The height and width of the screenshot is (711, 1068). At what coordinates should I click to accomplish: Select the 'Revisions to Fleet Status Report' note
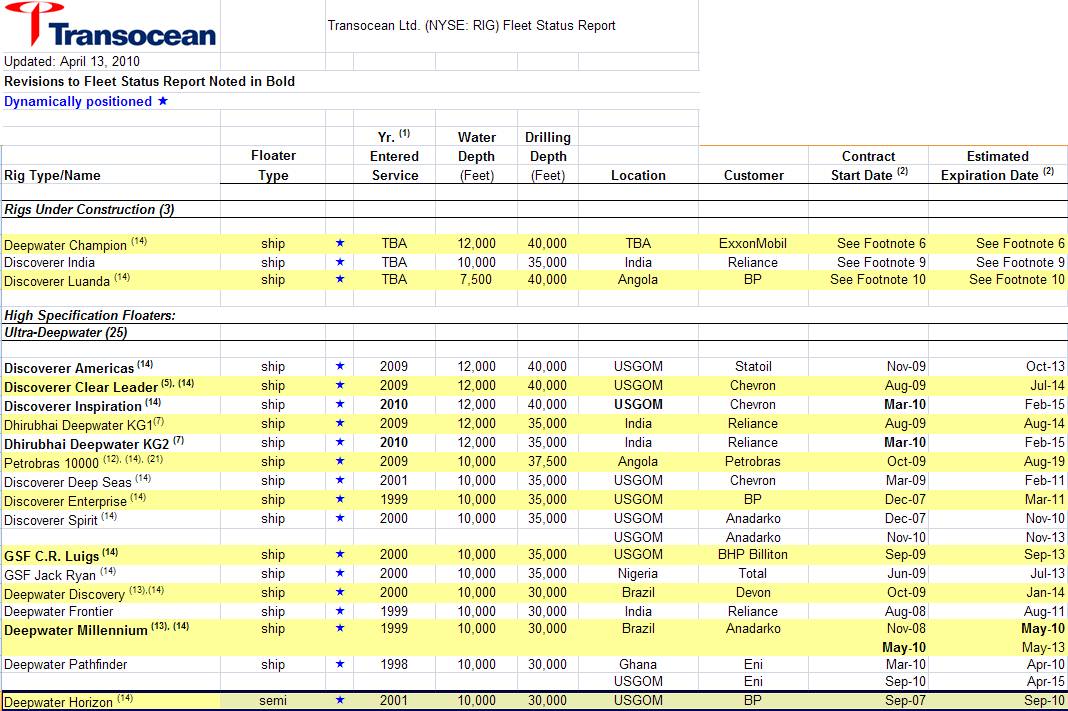(x=149, y=81)
